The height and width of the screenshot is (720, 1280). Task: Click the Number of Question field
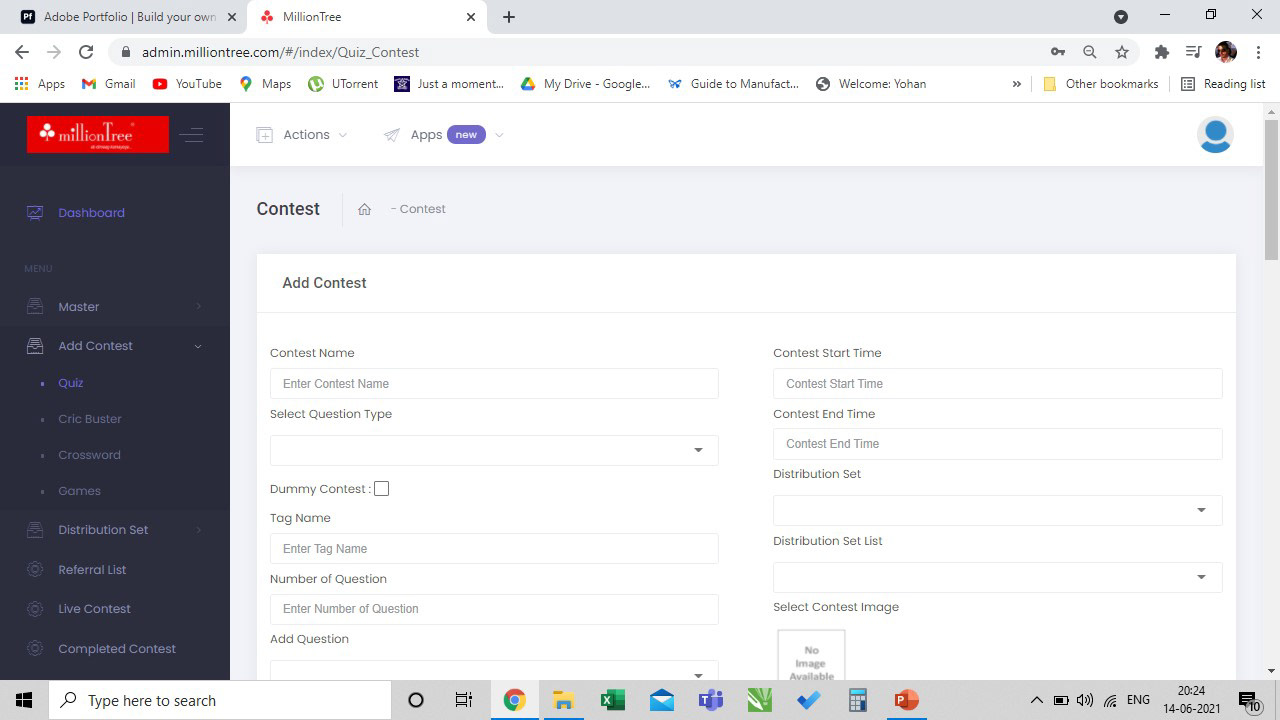click(x=494, y=609)
